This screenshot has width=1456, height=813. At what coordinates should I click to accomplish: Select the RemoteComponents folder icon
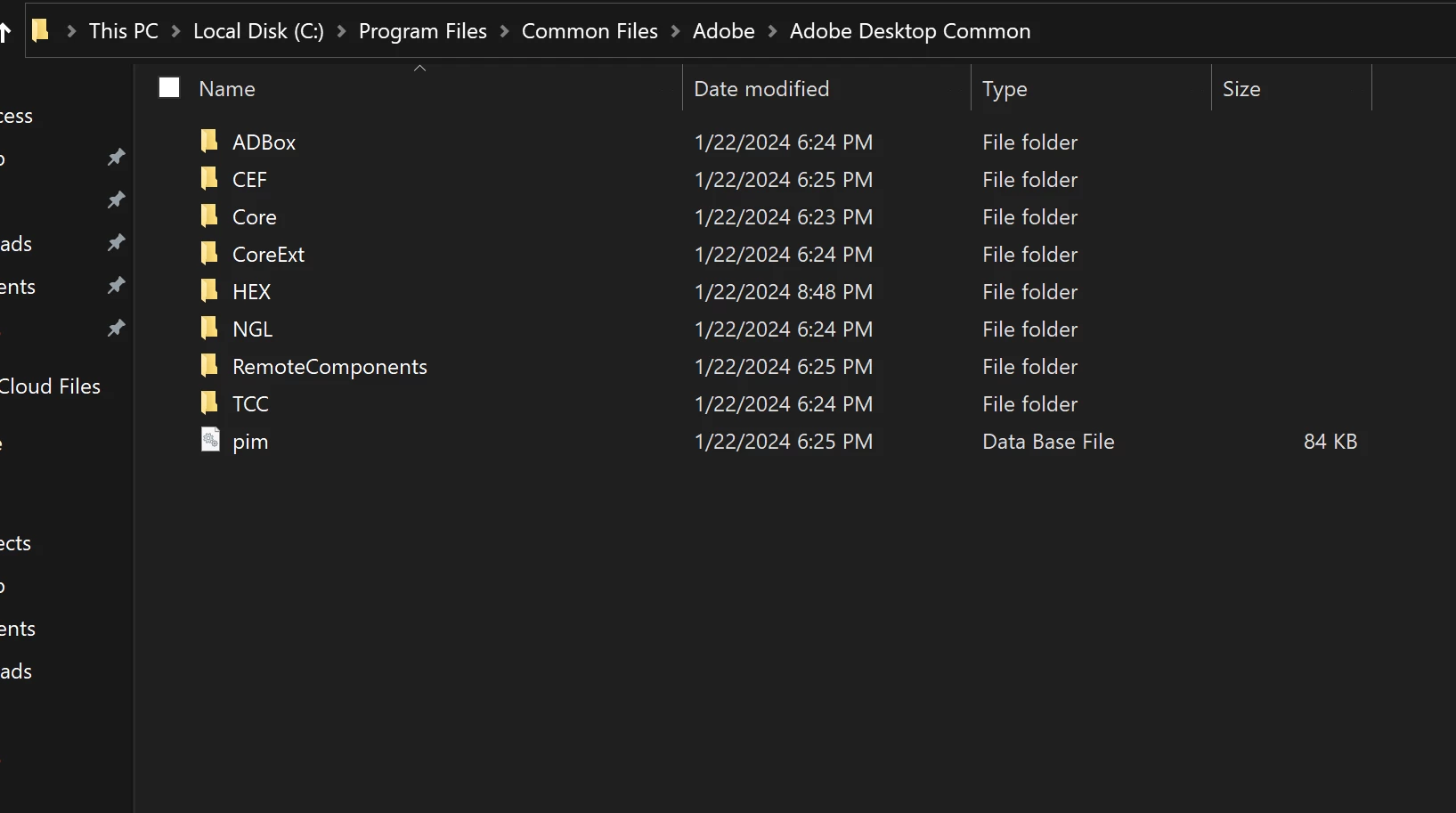pos(209,366)
